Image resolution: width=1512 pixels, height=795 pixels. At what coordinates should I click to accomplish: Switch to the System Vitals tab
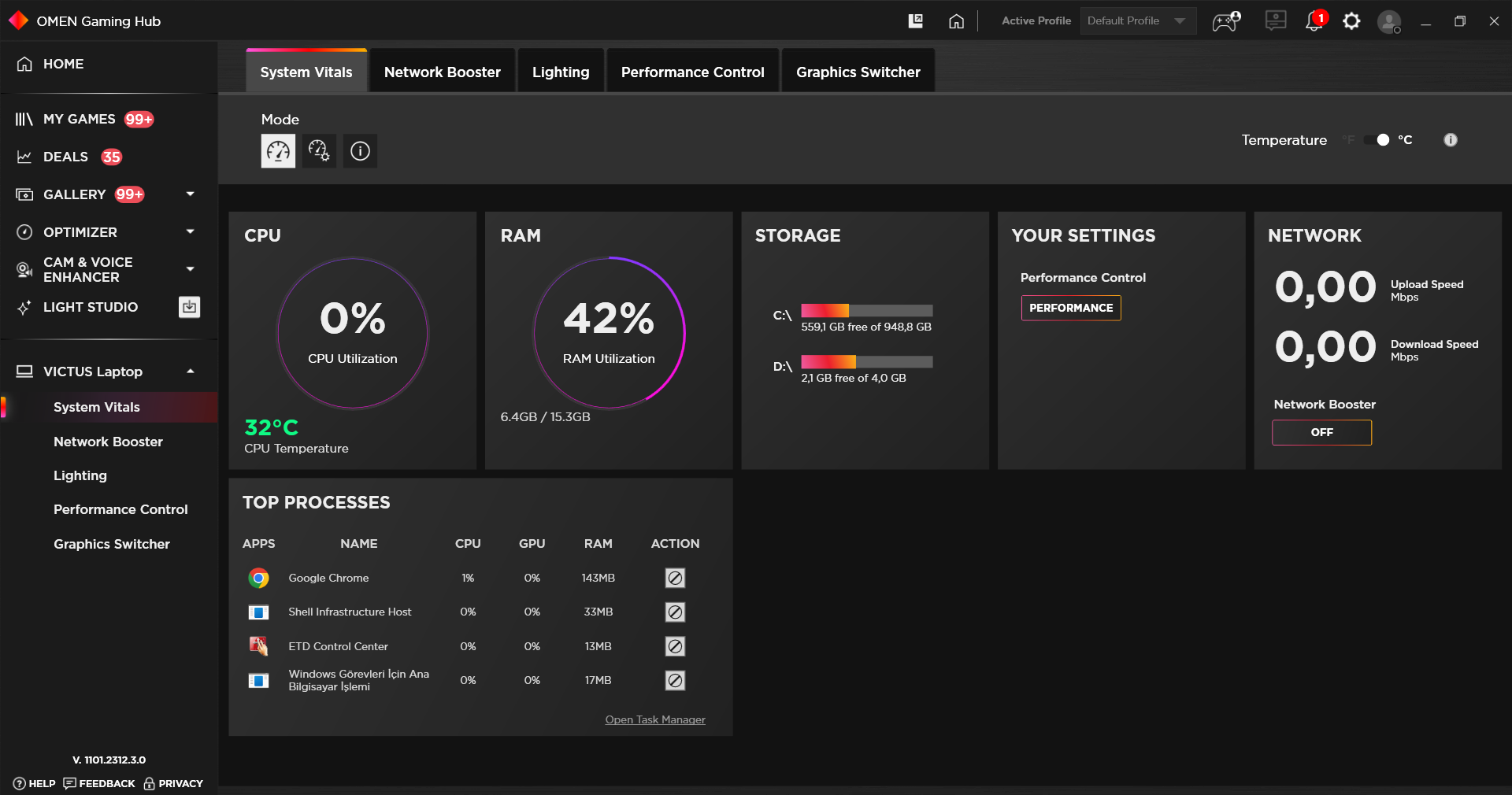[x=306, y=71]
